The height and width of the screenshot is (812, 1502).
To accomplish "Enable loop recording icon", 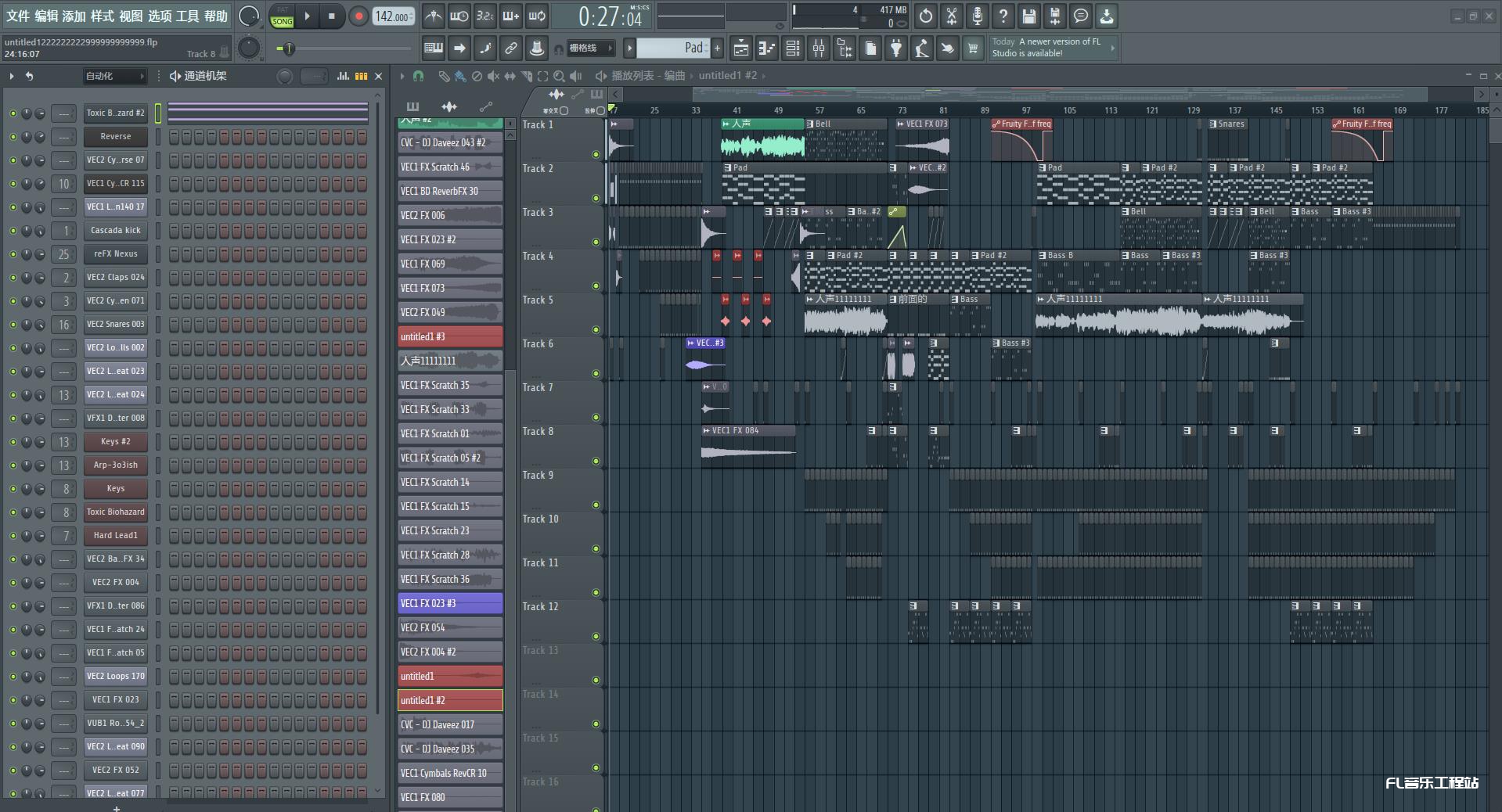I will (x=537, y=16).
